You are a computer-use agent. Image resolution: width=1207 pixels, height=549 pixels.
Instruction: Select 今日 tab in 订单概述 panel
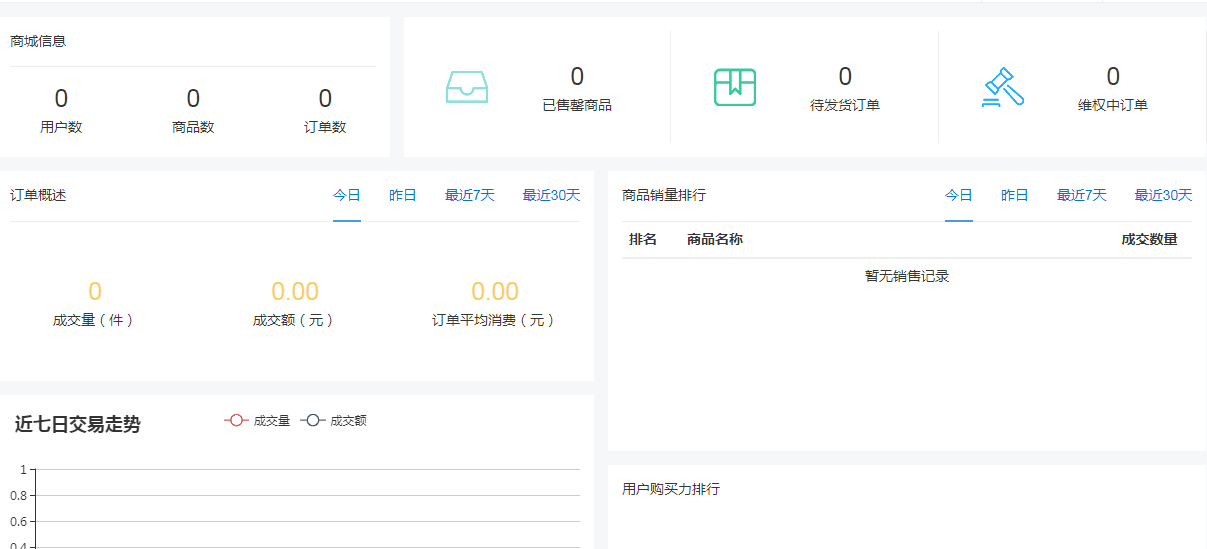click(x=346, y=195)
